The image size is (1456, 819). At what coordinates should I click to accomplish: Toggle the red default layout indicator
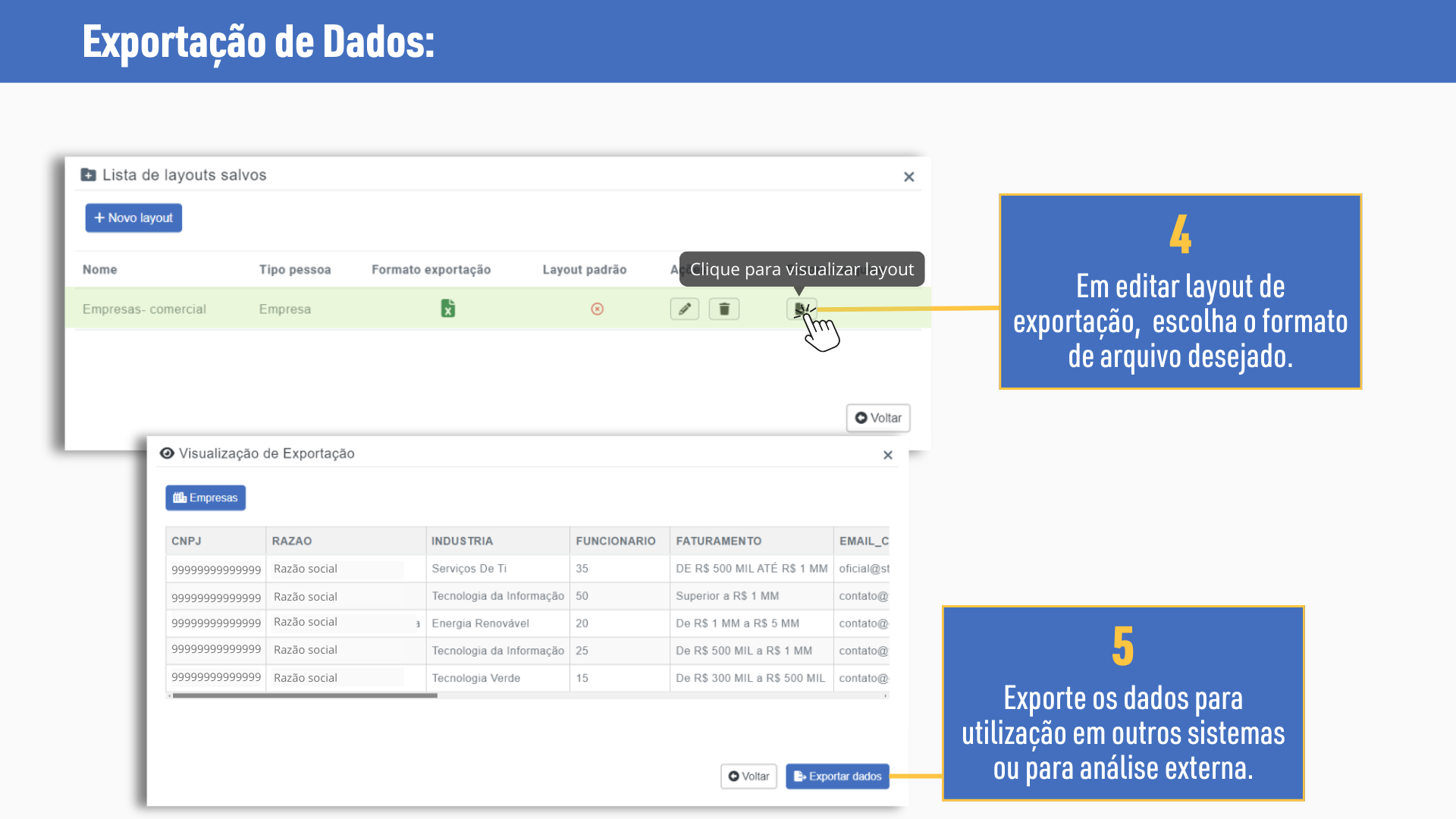pyautogui.click(x=597, y=309)
